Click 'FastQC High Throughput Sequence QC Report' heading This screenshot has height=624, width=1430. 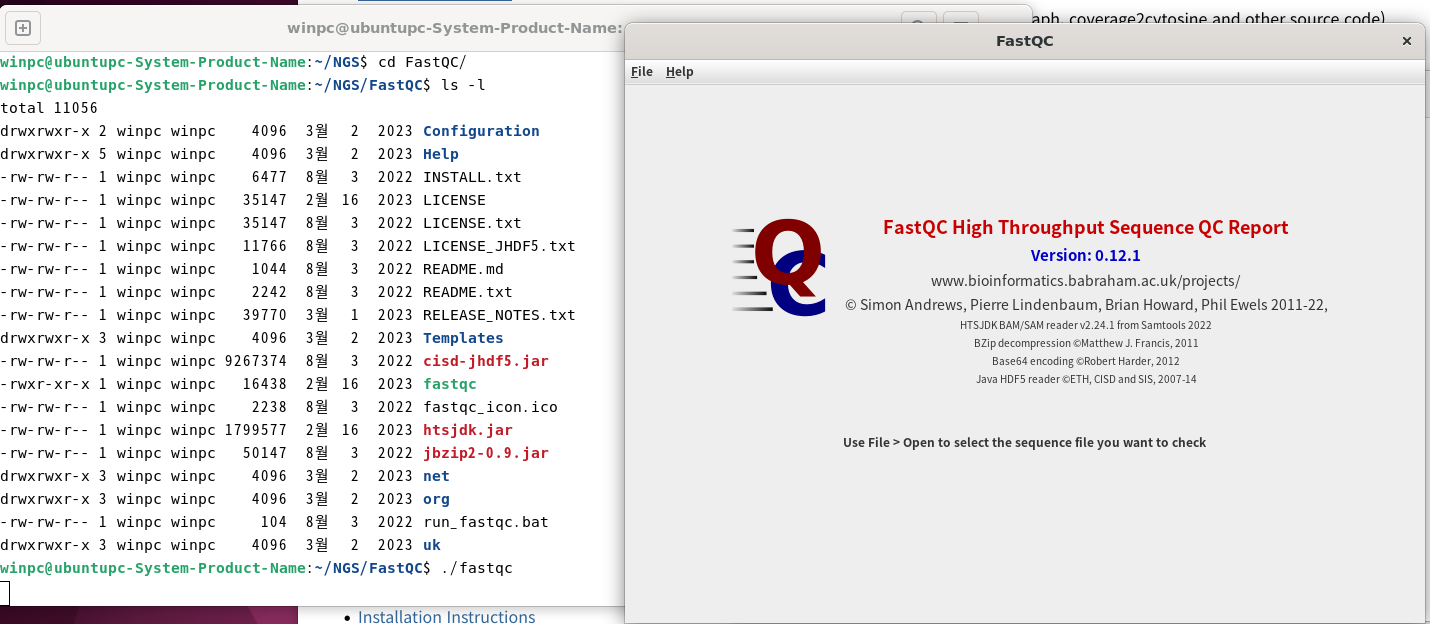[1086, 228]
